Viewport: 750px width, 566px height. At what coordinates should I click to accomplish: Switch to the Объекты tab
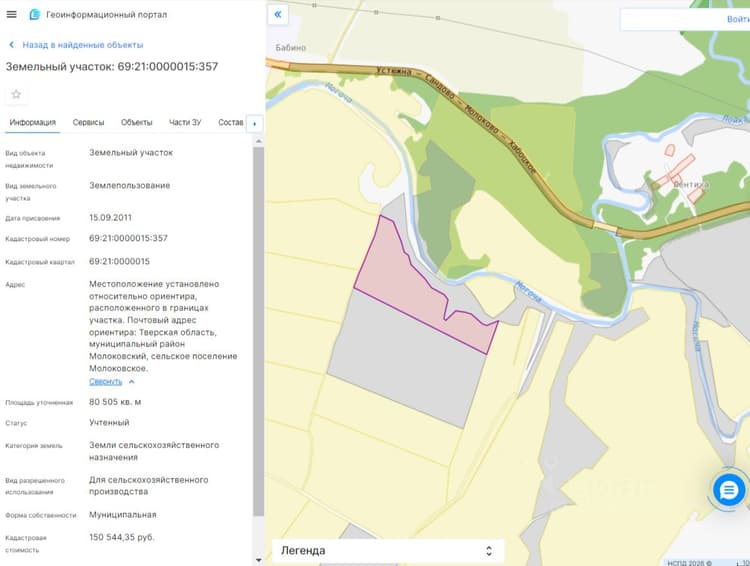[x=136, y=122]
